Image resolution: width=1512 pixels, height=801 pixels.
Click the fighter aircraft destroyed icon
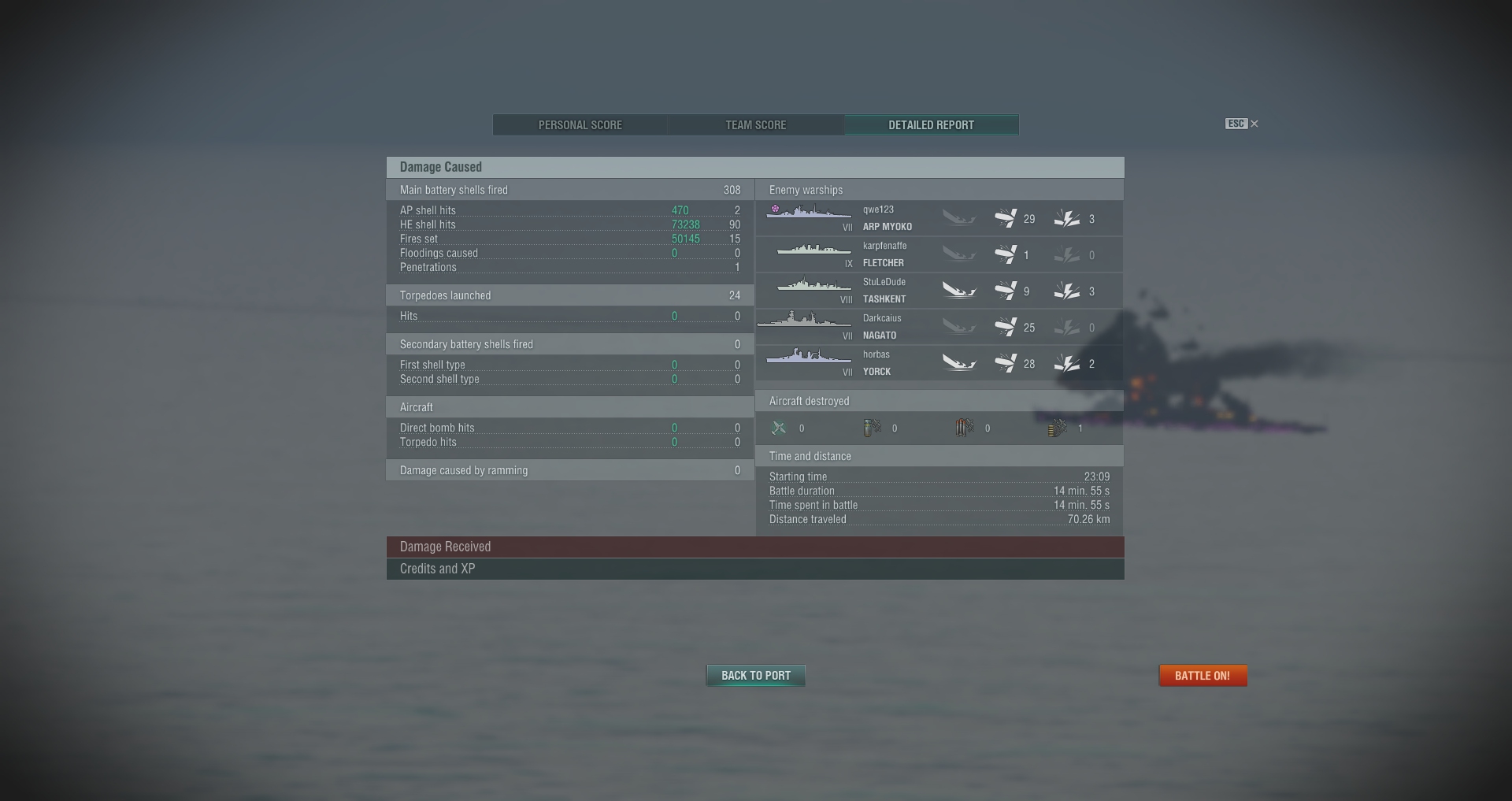[x=779, y=428]
